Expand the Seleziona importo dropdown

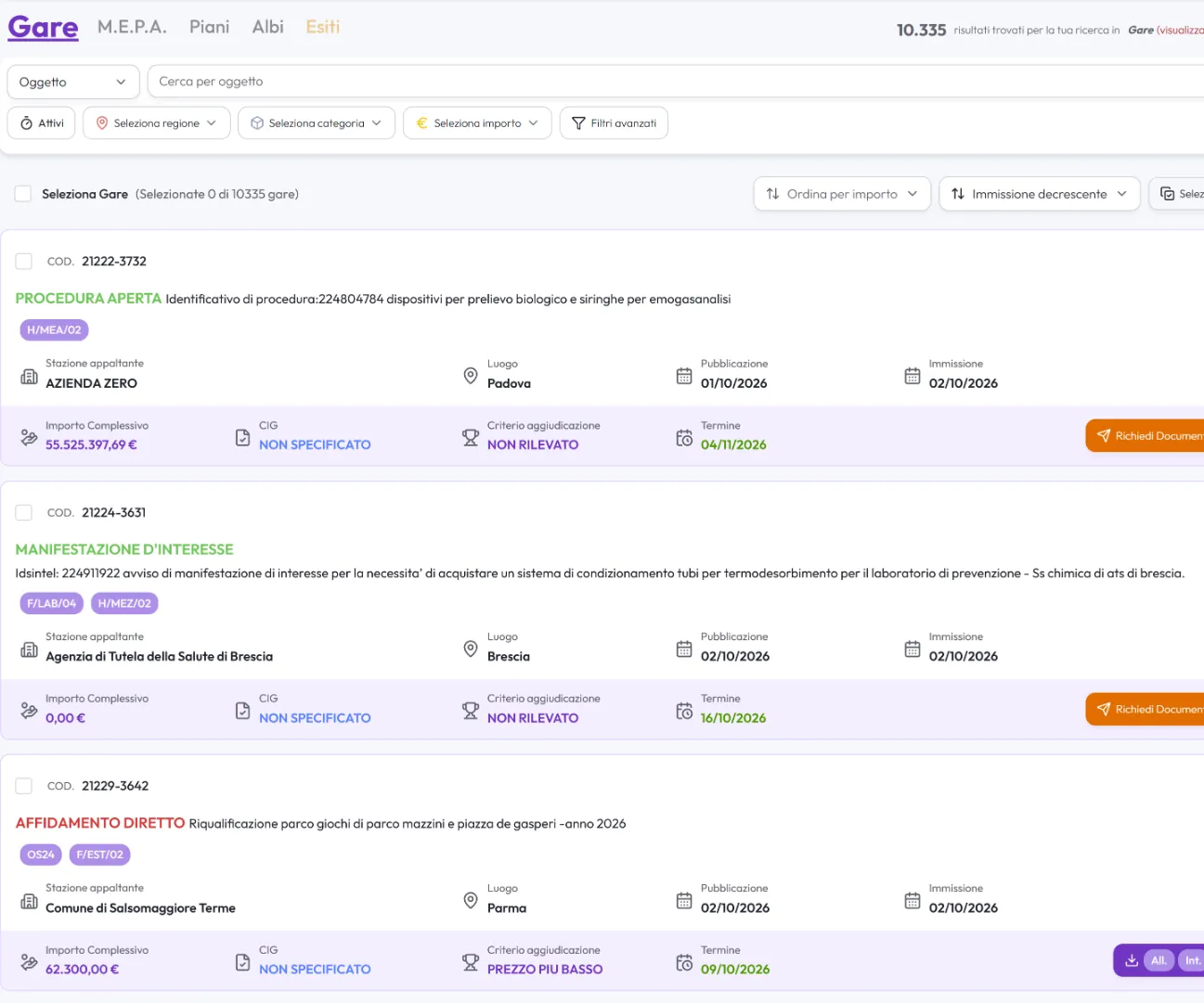pyautogui.click(x=477, y=123)
